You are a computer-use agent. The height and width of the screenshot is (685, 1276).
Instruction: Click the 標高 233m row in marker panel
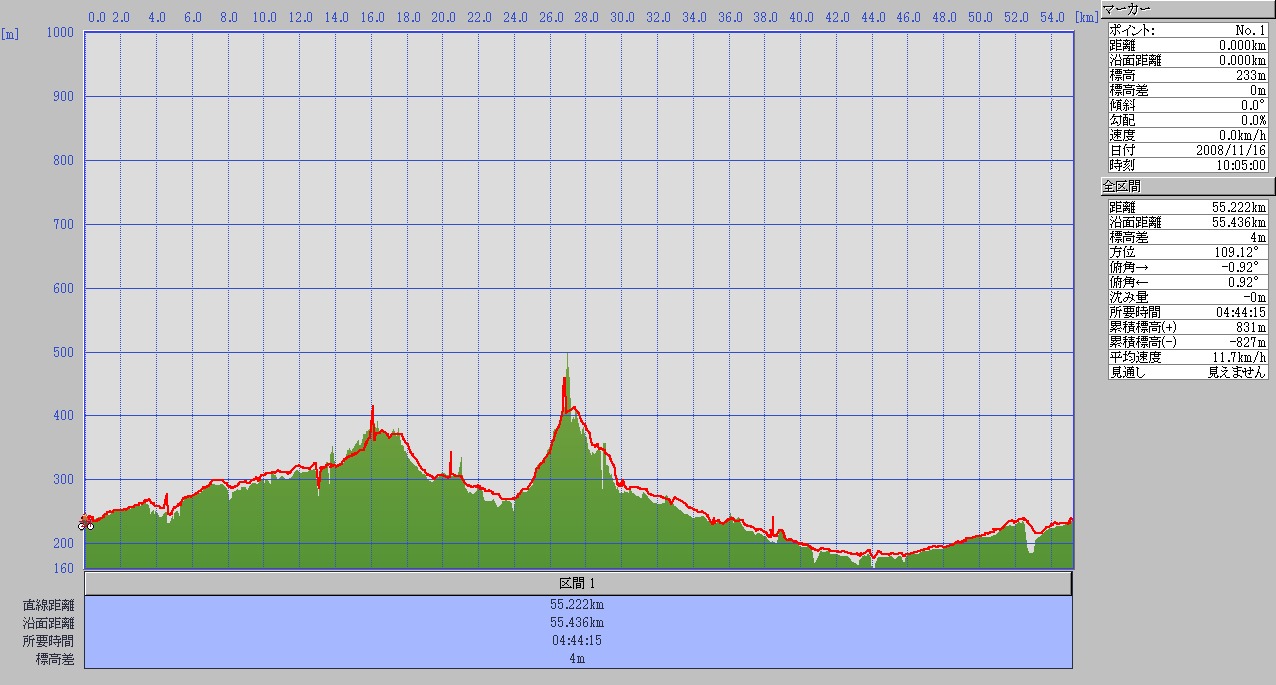(x=1187, y=75)
